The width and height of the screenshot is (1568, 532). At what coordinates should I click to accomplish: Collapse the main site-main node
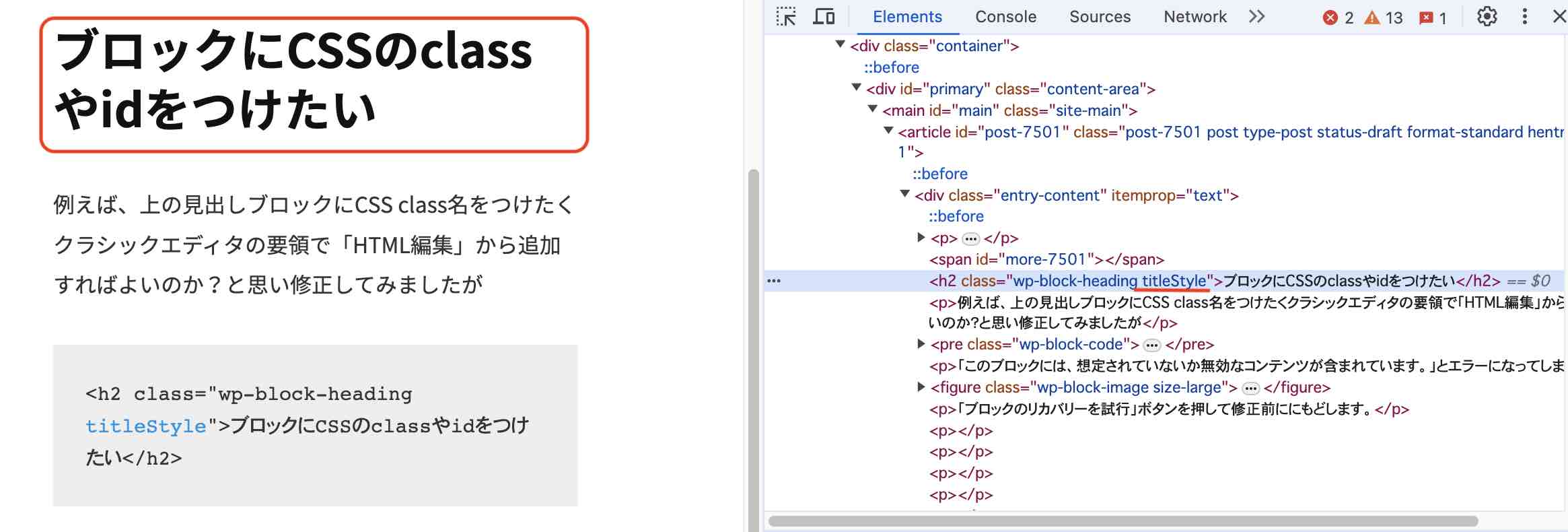[x=872, y=109]
